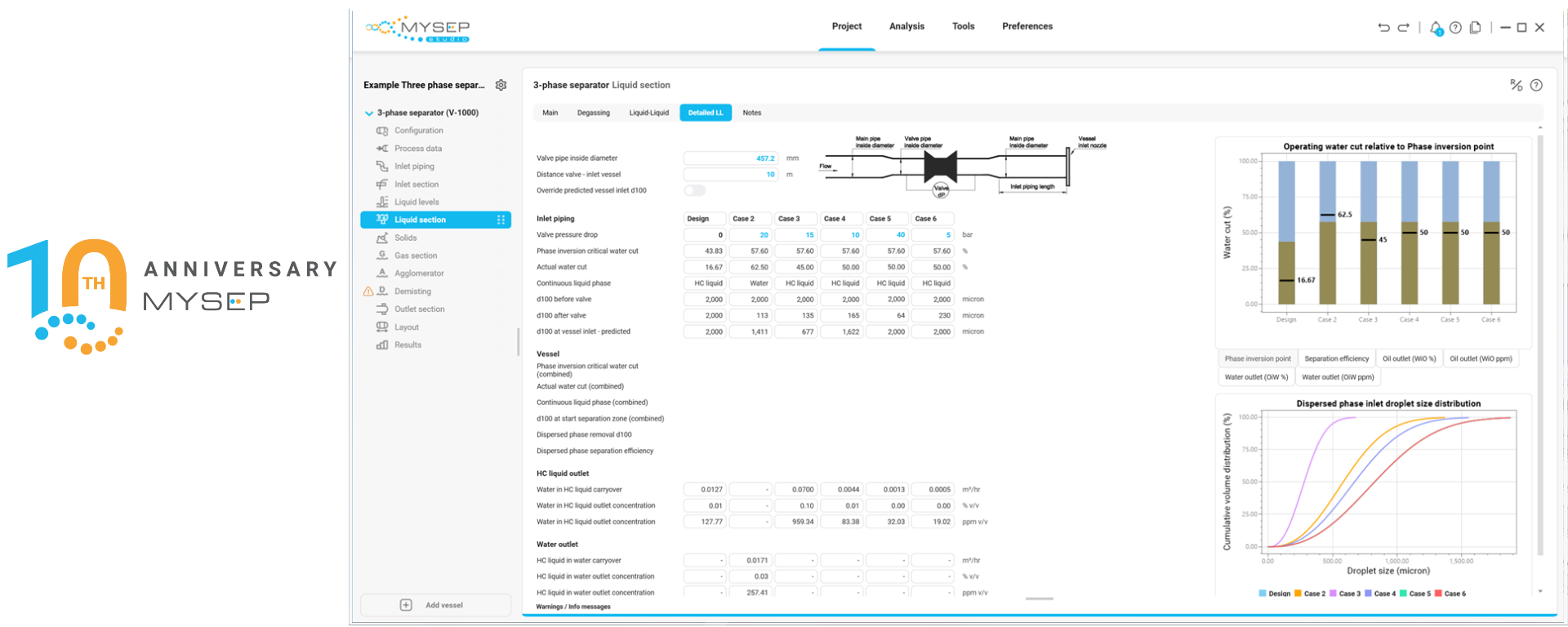
Task: Open the Preferences menu
Action: coord(1027,26)
